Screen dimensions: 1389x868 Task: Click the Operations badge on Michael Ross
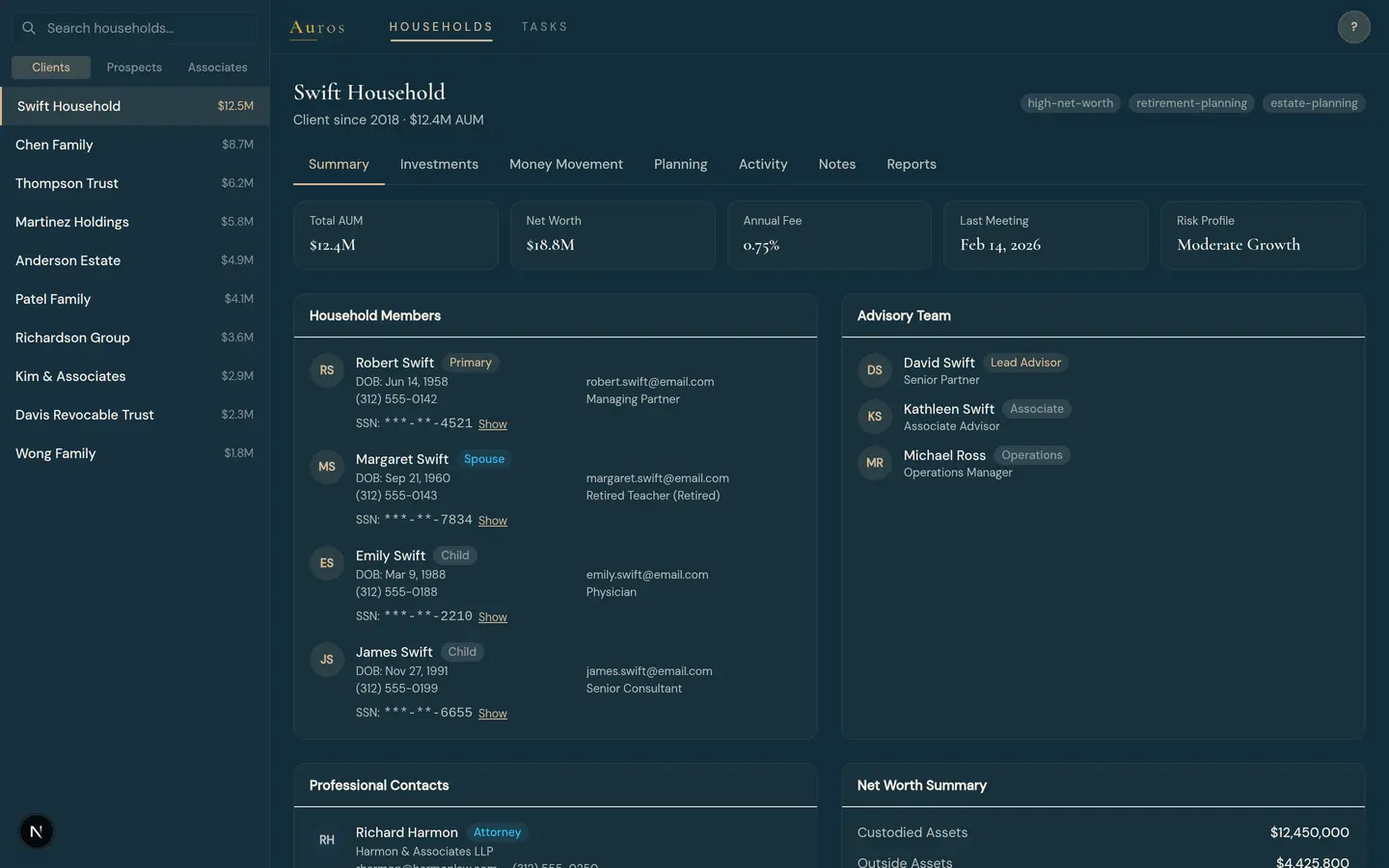pyautogui.click(x=1032, y=455)
